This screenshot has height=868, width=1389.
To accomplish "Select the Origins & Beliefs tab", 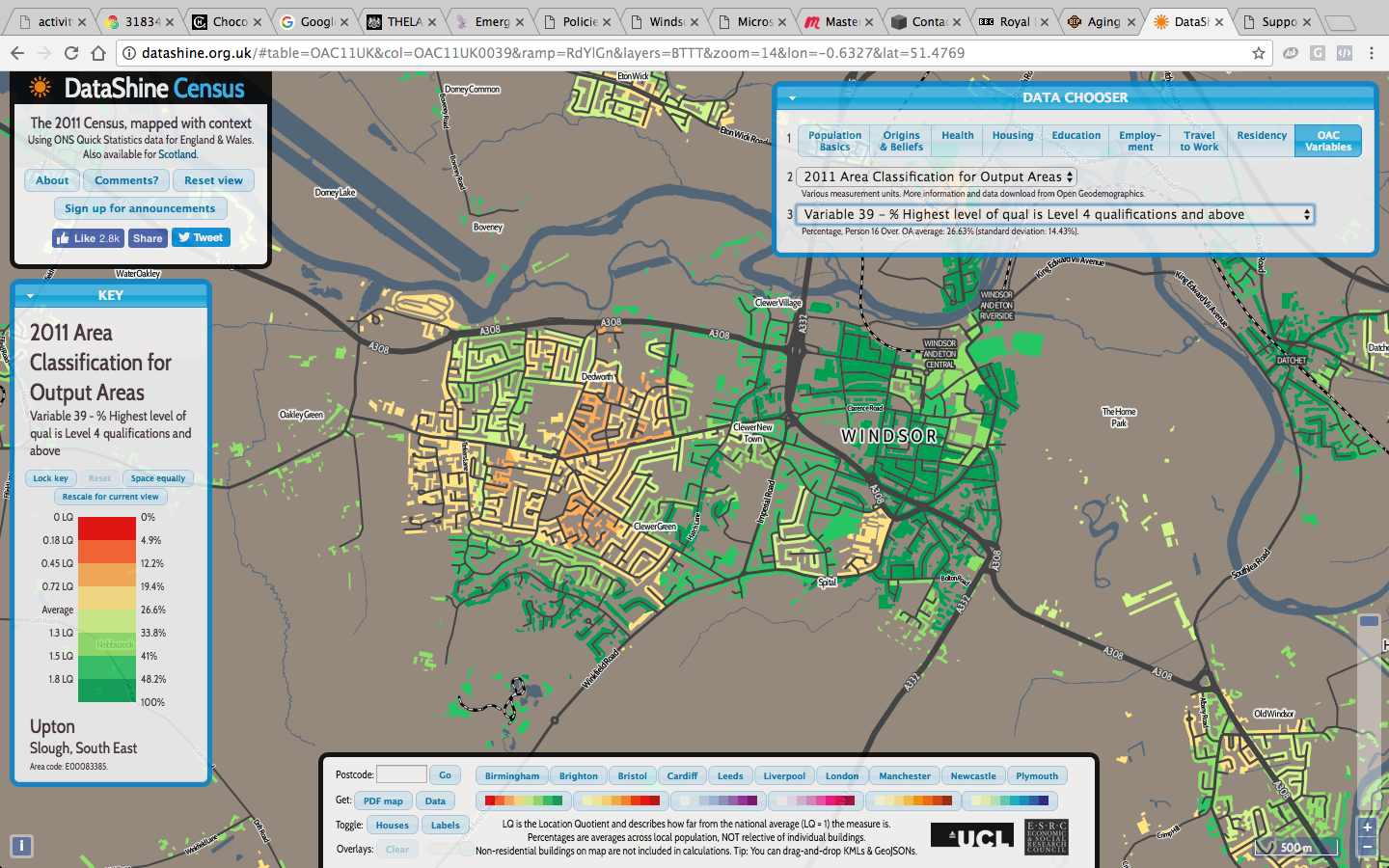I will (x=901, y=141).
